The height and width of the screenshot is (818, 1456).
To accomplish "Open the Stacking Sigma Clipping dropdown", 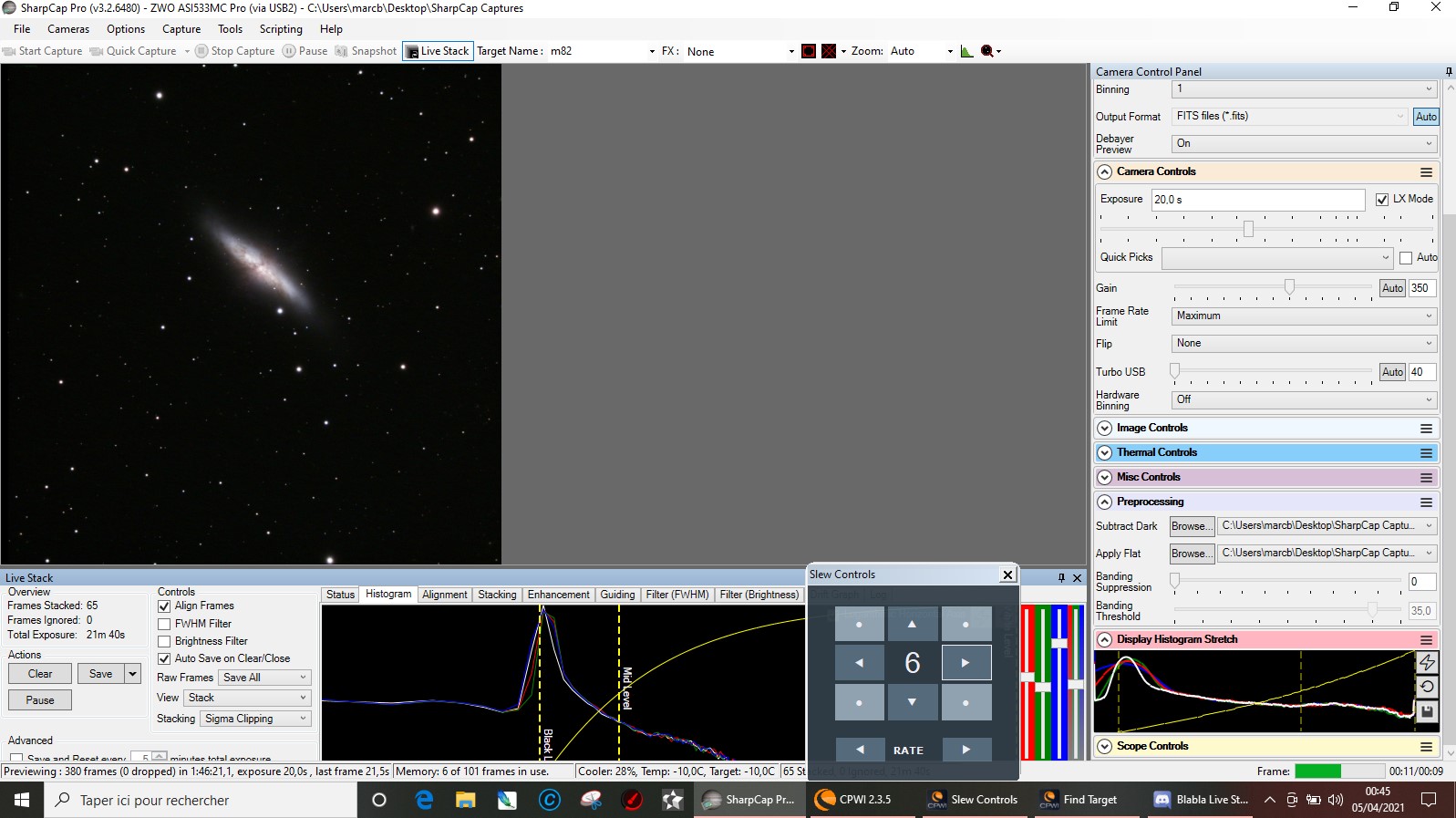I will point(255,719).
